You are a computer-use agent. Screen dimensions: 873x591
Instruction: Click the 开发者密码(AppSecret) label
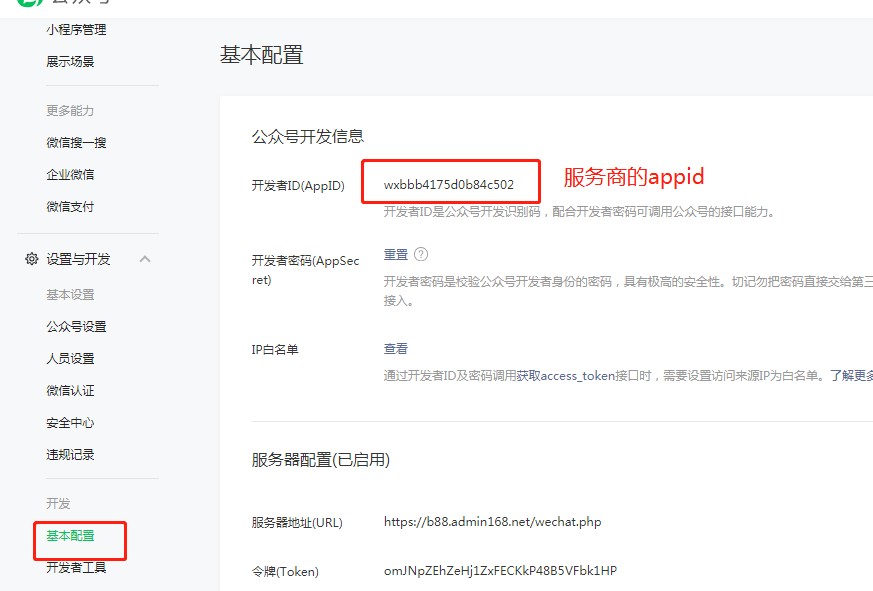pyautogui.click(x=306, y=270)
